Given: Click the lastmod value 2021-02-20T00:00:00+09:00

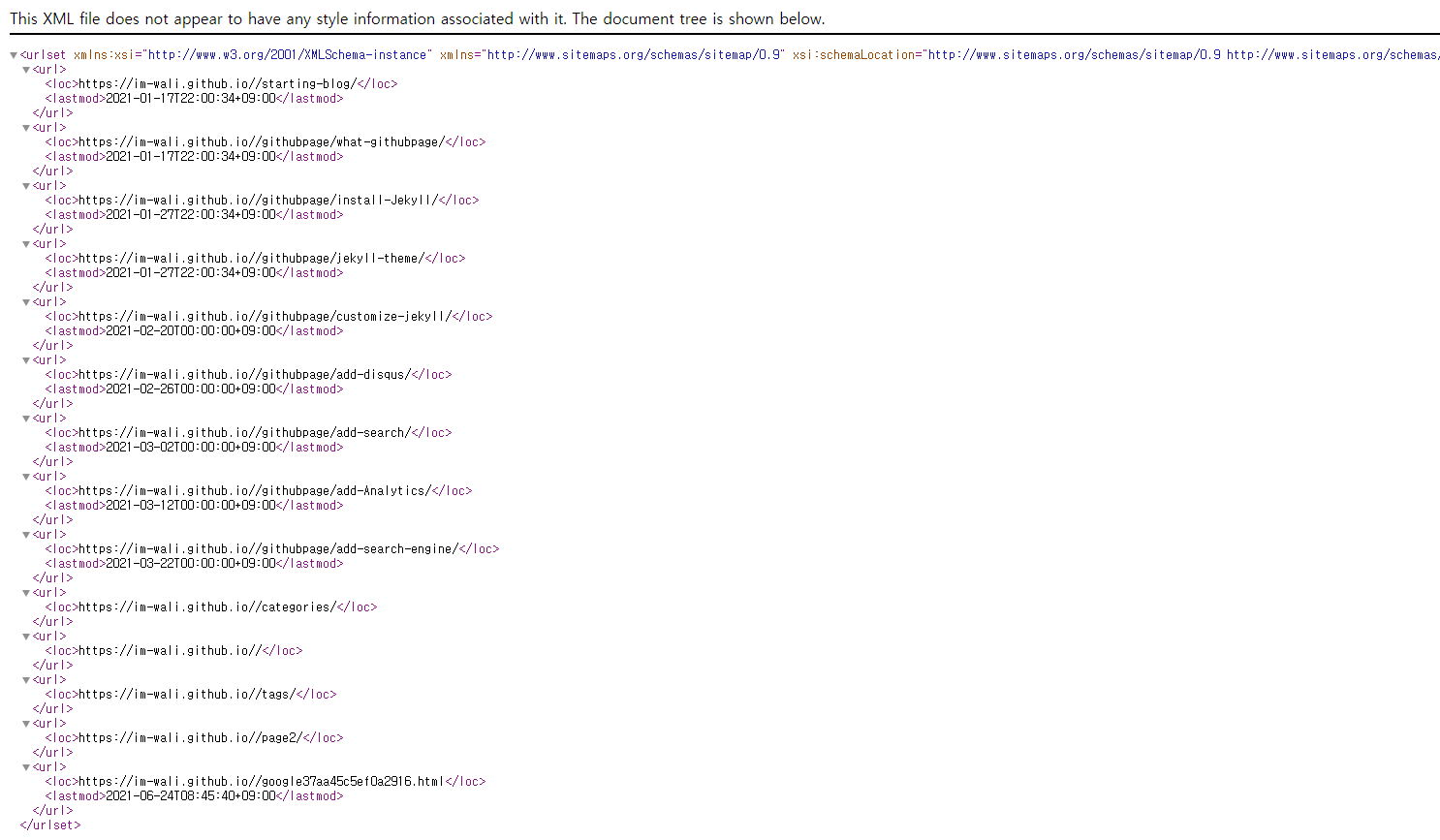Looking at the screenshot, I should 191,331.
